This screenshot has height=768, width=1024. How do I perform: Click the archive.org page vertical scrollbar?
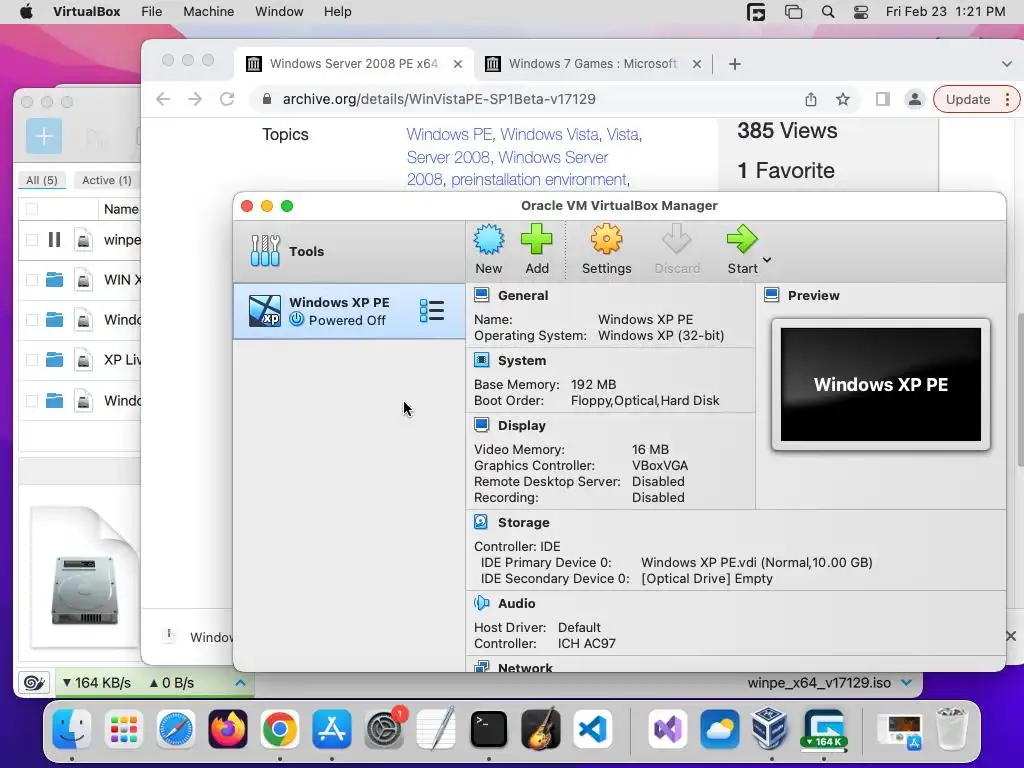[1019, 389]
